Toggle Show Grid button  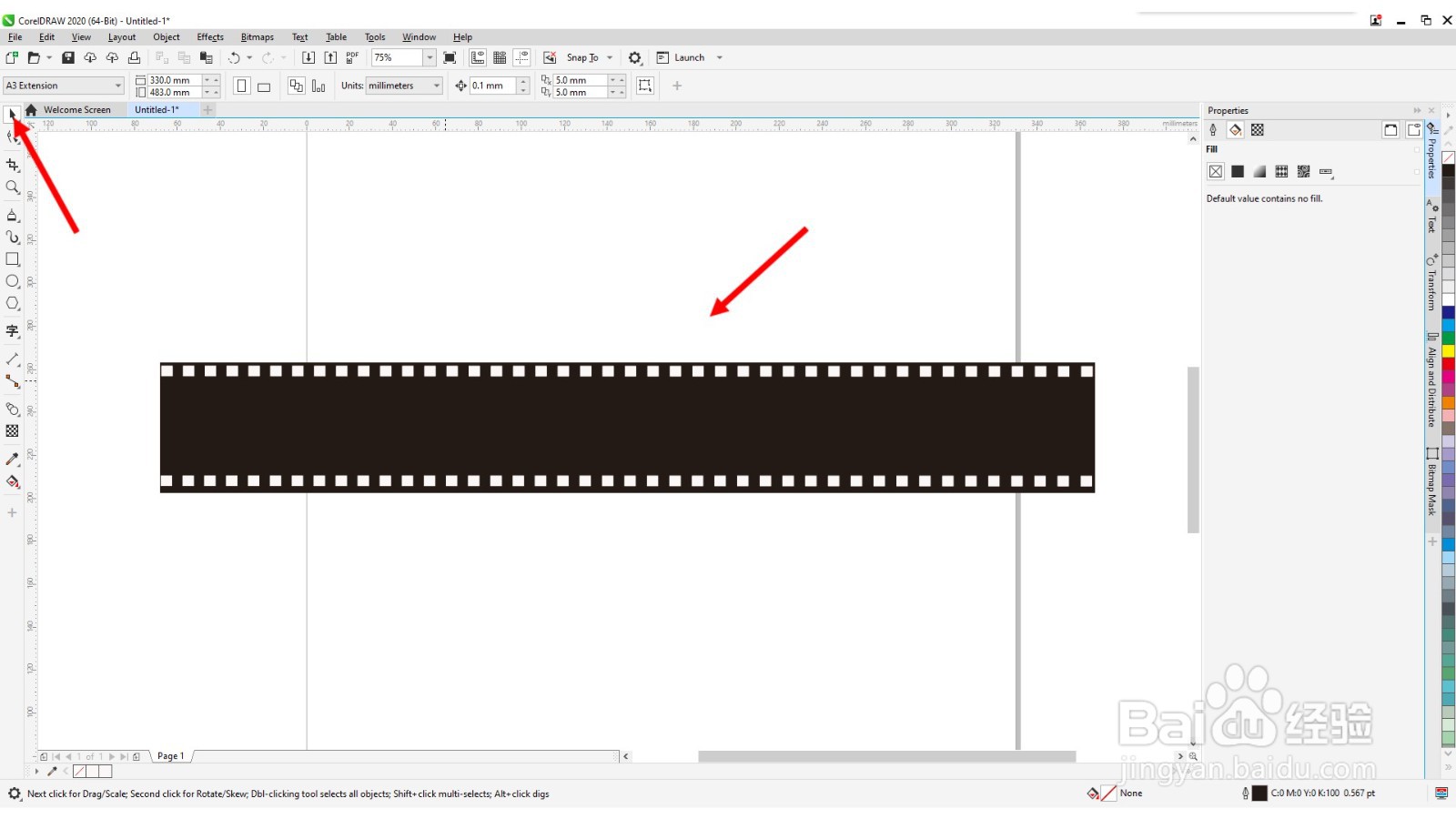pos(500,57)
